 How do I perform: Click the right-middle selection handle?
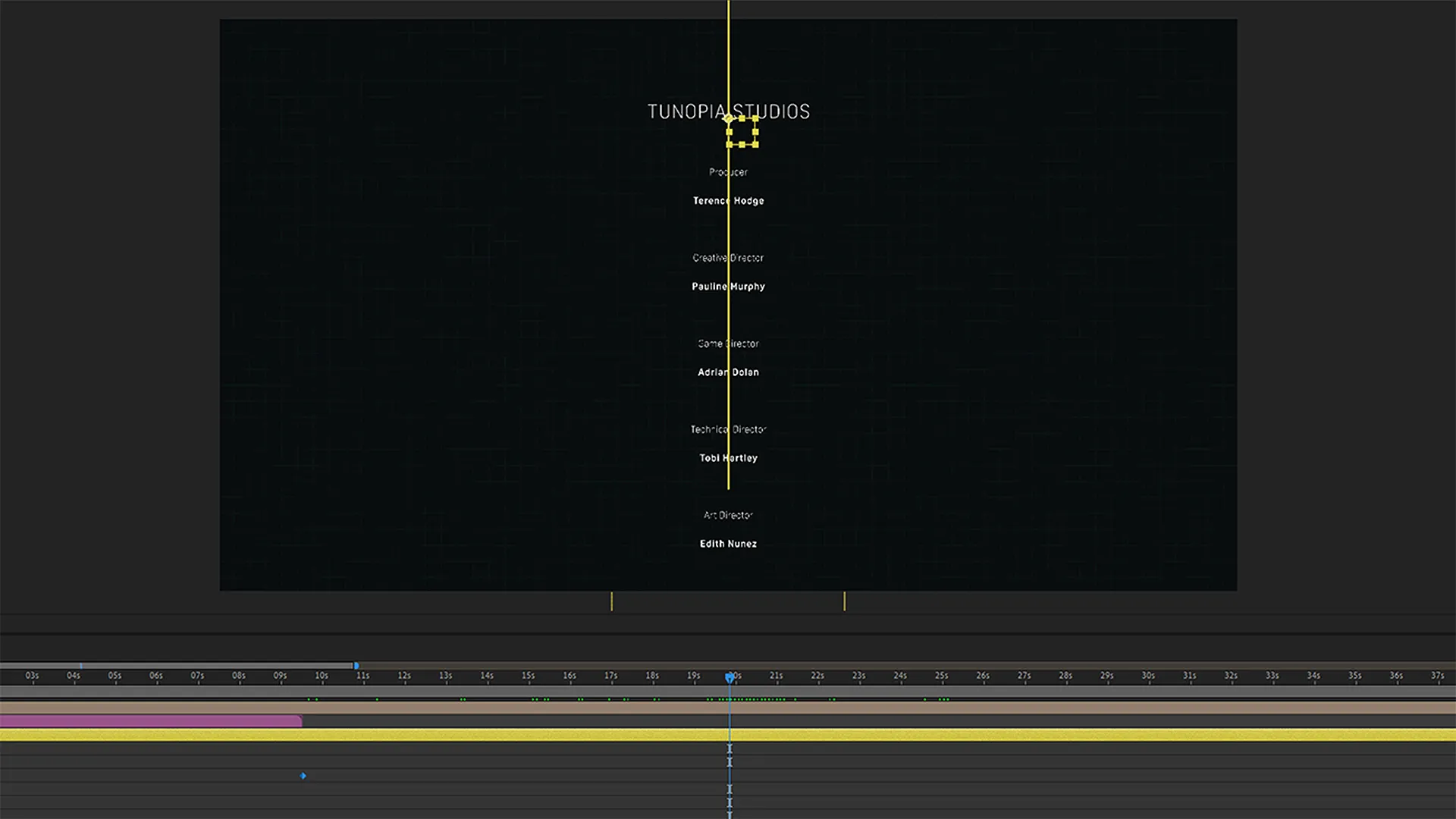coord(755,132)
